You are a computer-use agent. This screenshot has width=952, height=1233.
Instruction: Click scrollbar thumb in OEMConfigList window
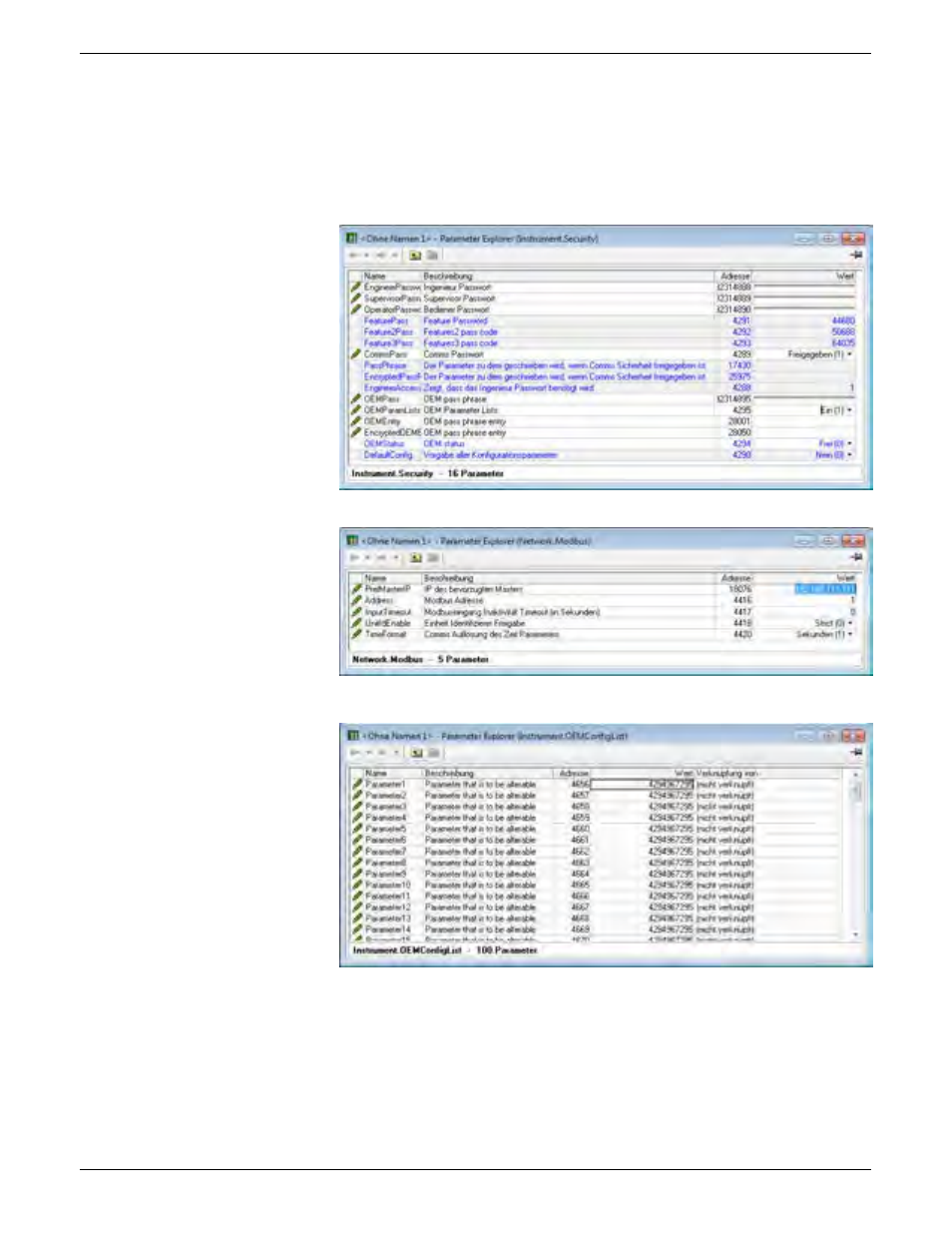point(855,791)
